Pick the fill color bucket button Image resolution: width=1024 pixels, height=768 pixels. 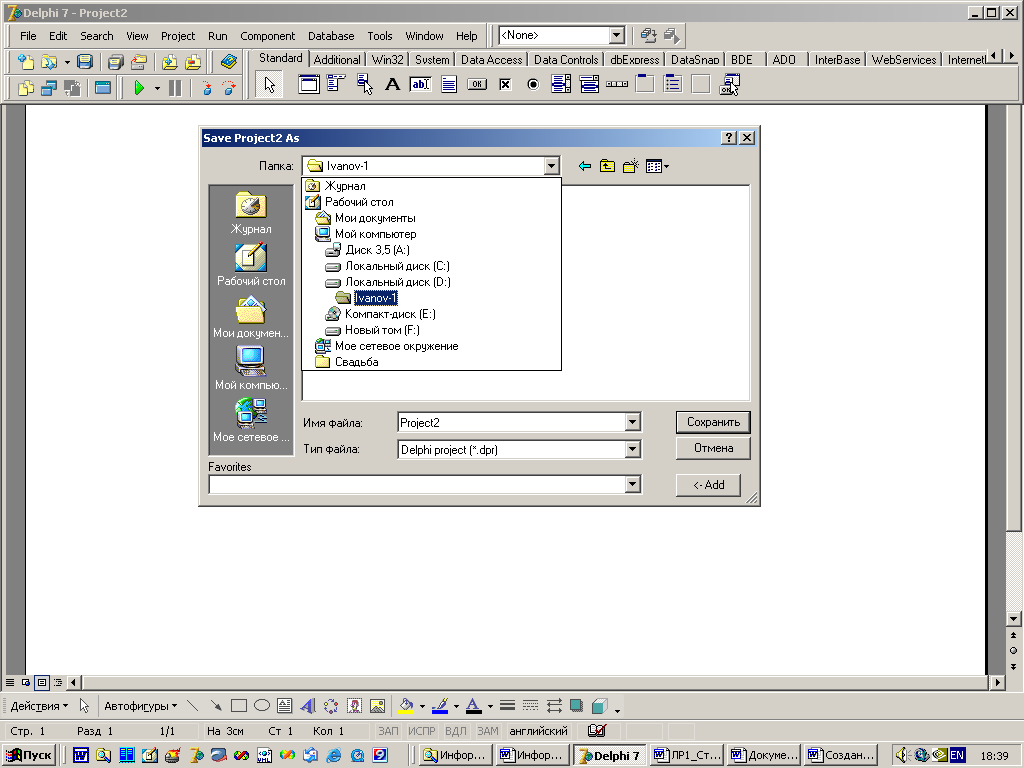point(406,706)
